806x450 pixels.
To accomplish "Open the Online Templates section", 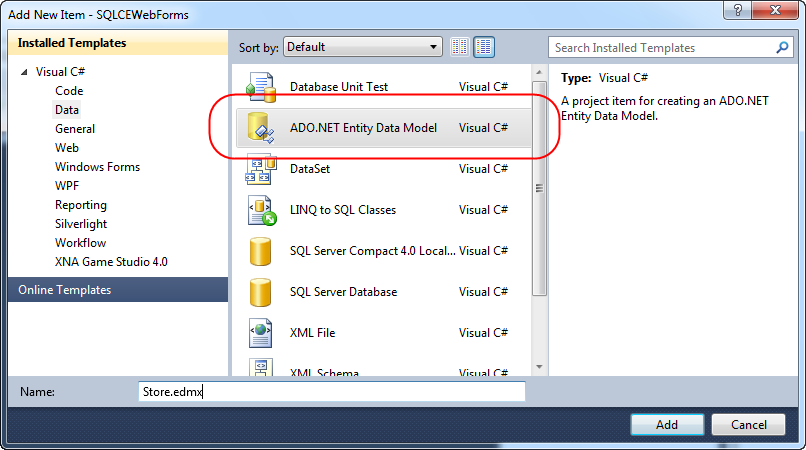I will (118, 290).
